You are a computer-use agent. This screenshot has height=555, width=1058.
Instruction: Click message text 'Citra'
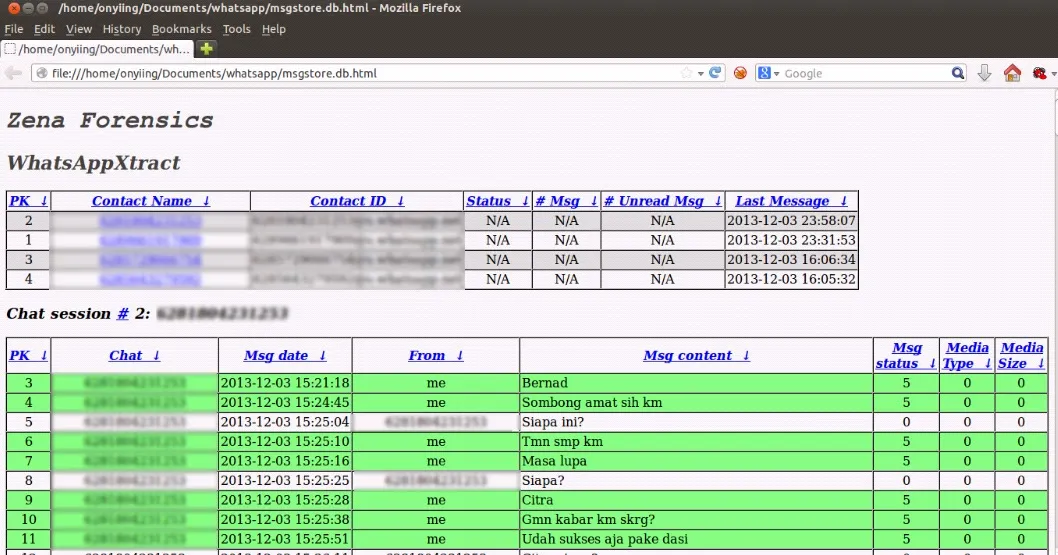(537, 500)
